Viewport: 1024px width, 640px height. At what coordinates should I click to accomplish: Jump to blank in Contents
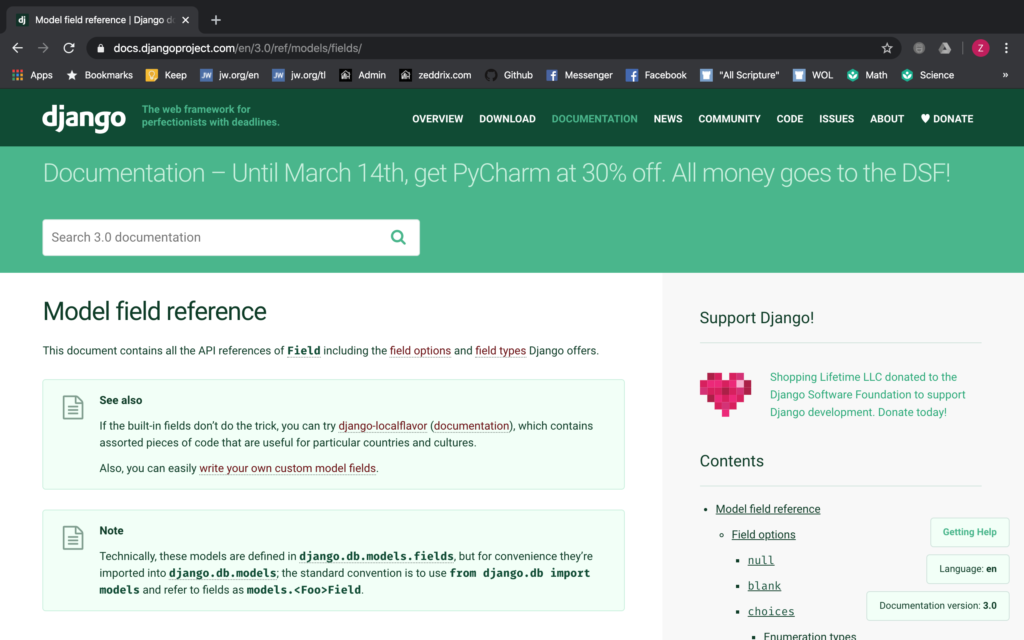(764, 586)
